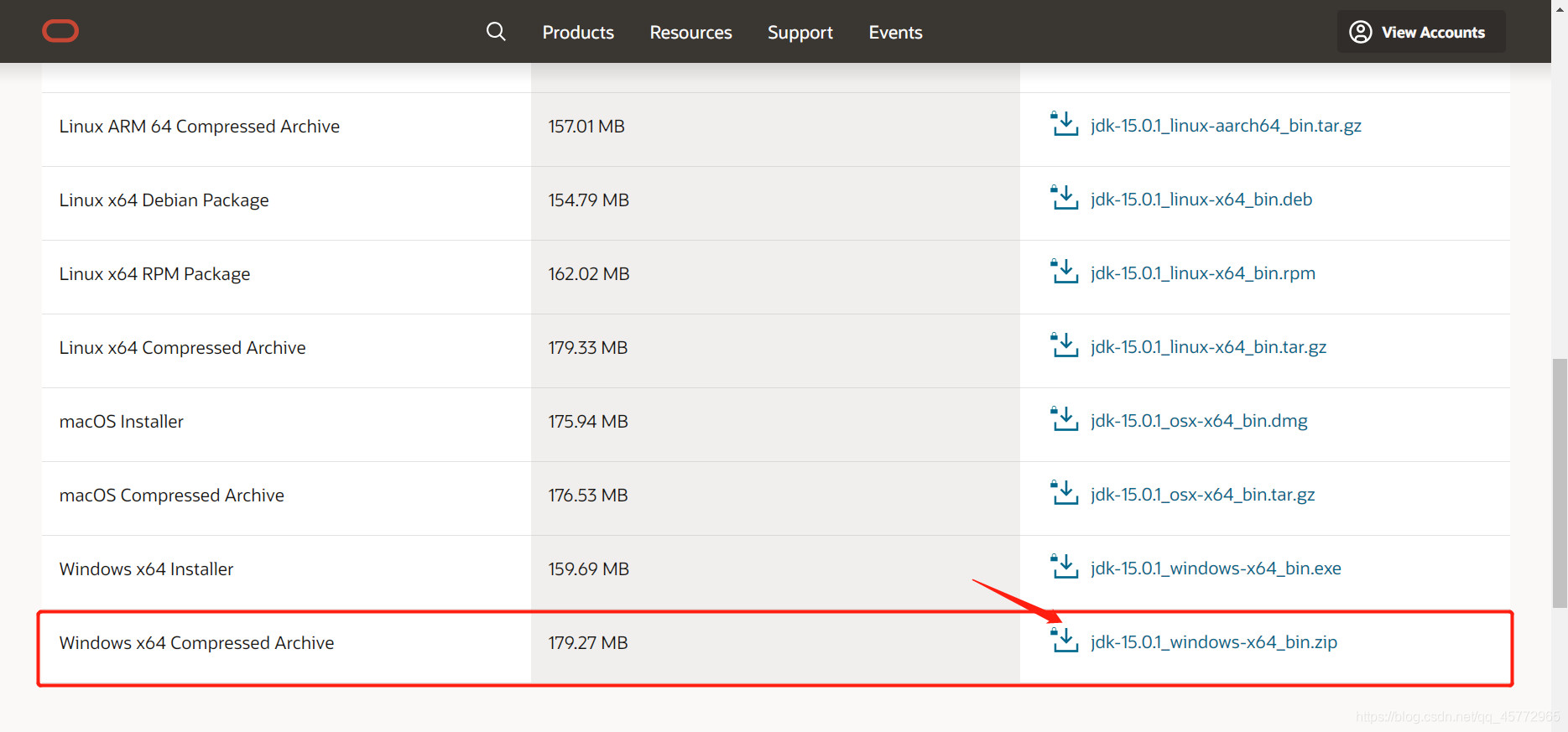Click download icon for windows-x64 exe
Viewport: 1568px width, 732px height.
[1065, 567]
